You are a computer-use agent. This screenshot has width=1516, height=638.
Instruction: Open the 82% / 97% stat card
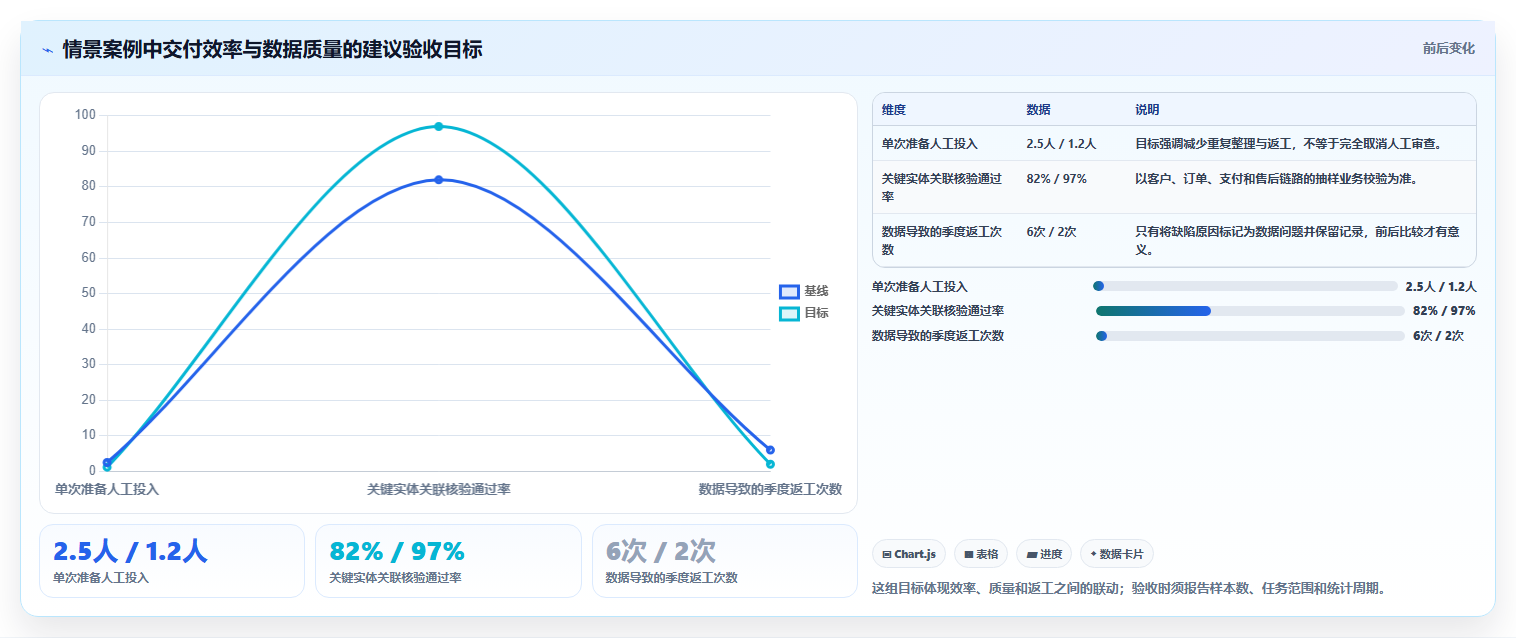point(448,561)
